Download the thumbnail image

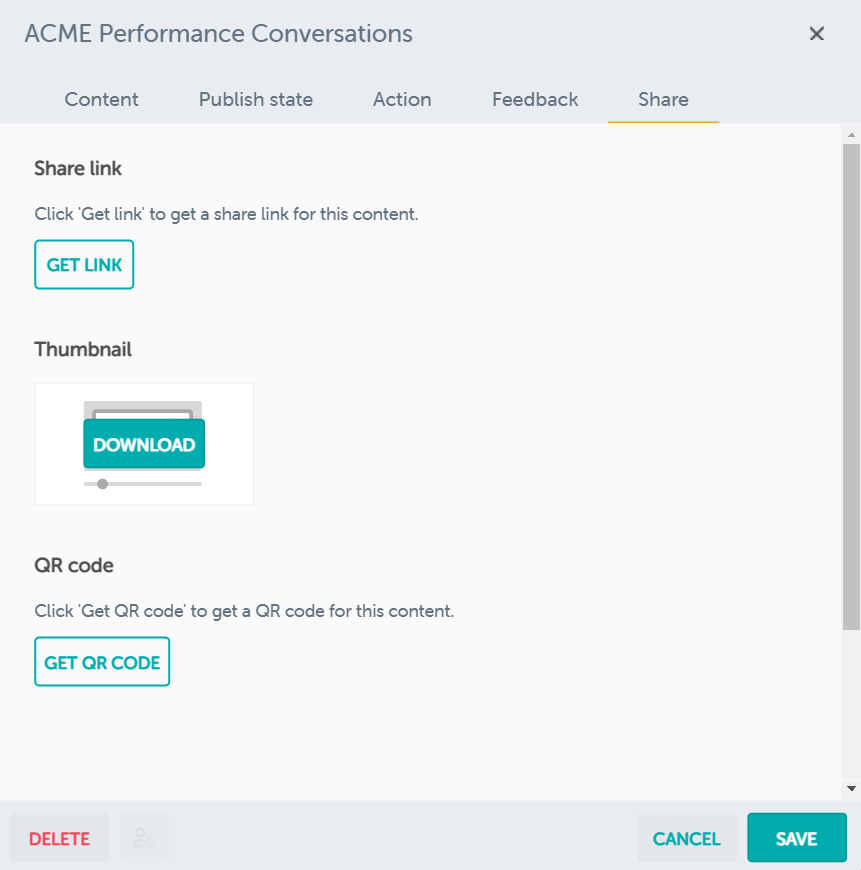144,445
